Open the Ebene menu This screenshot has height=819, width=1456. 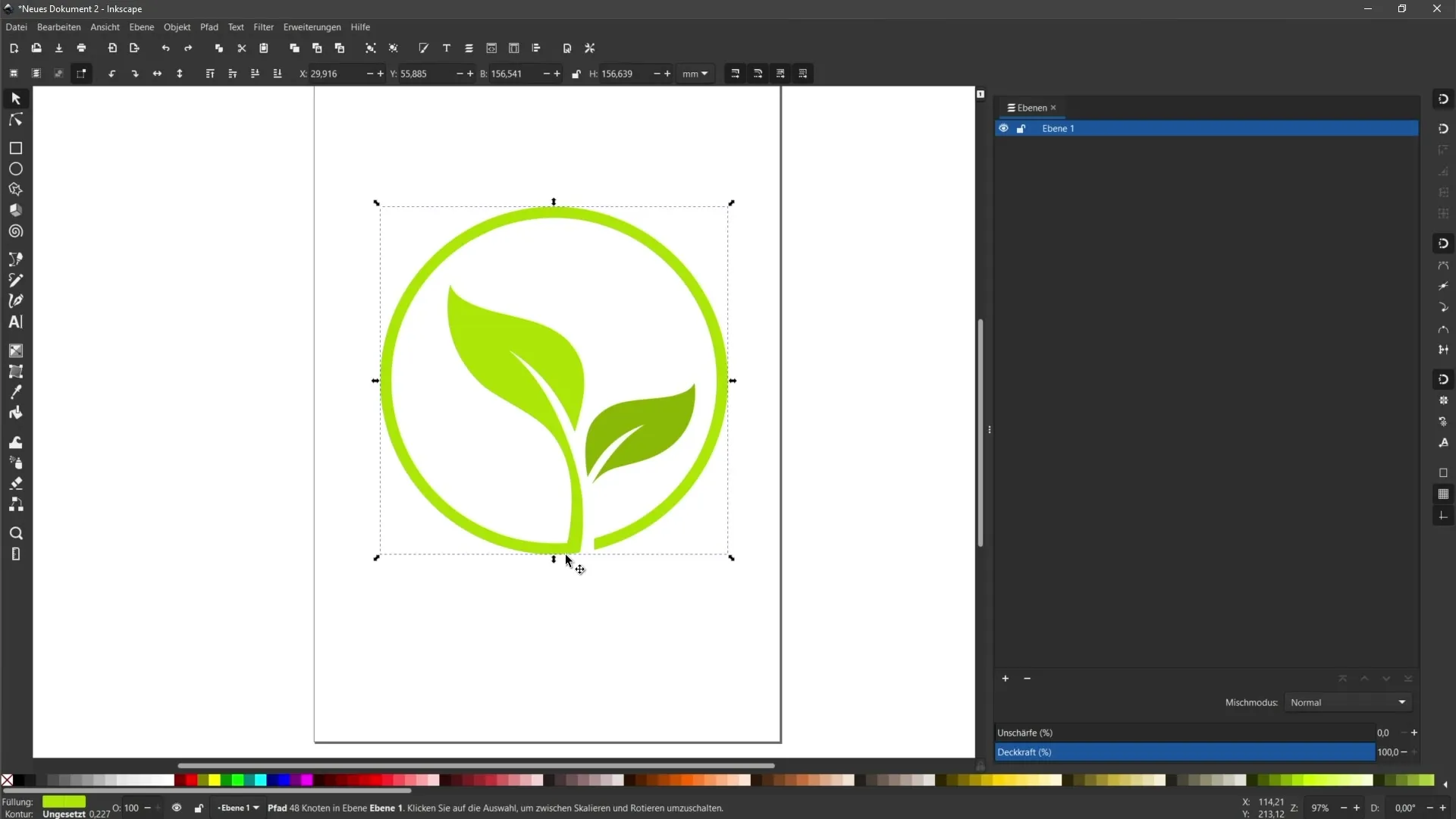[141, 27]
